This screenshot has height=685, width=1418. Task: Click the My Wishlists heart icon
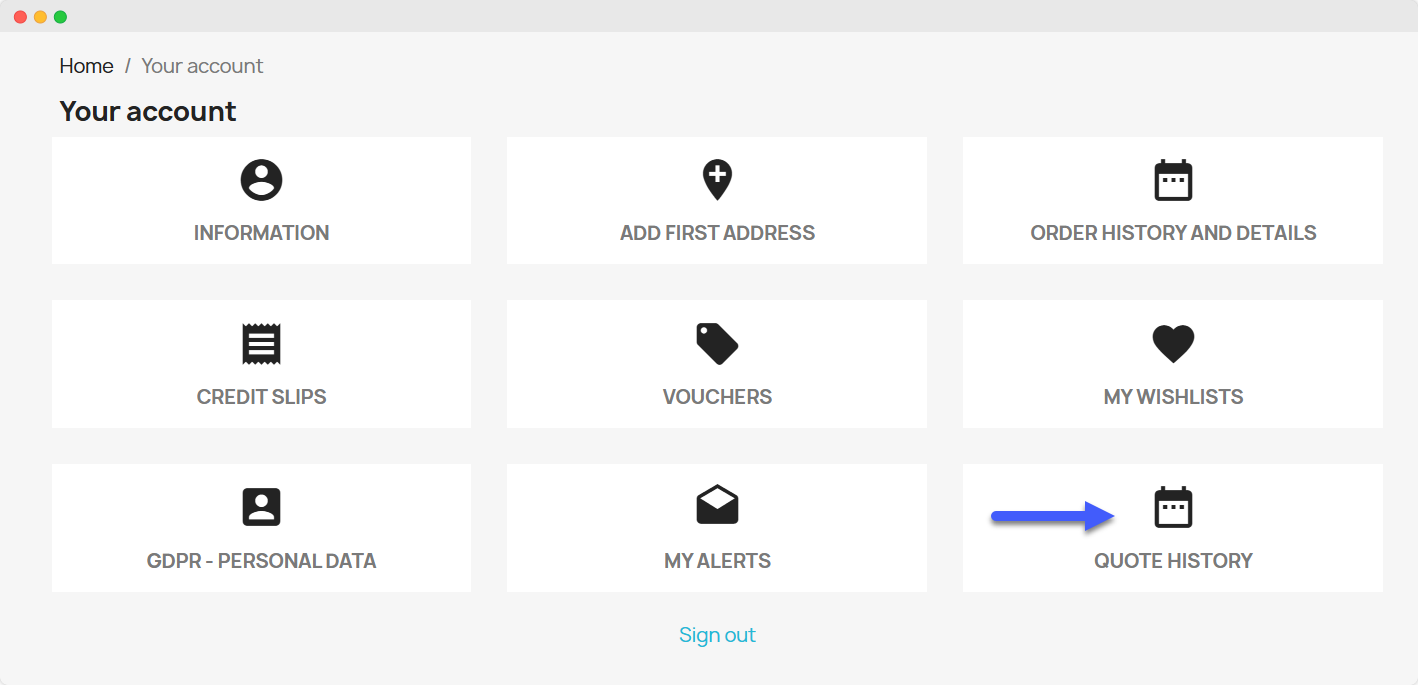pyautogui.click(x=1173, y=344)
